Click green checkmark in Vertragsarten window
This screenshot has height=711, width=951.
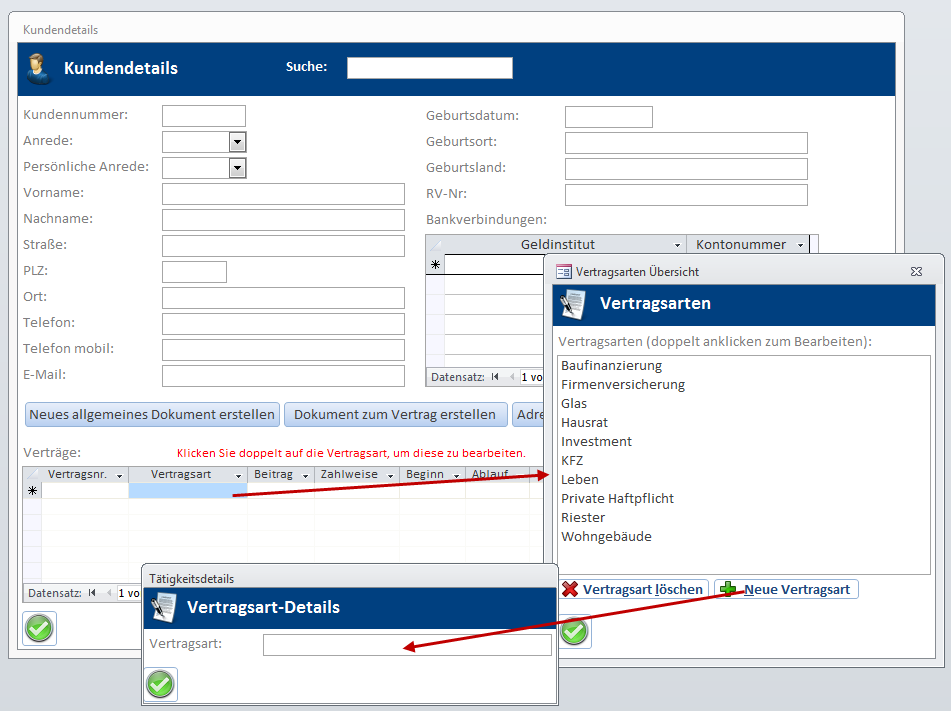point(574,632)
